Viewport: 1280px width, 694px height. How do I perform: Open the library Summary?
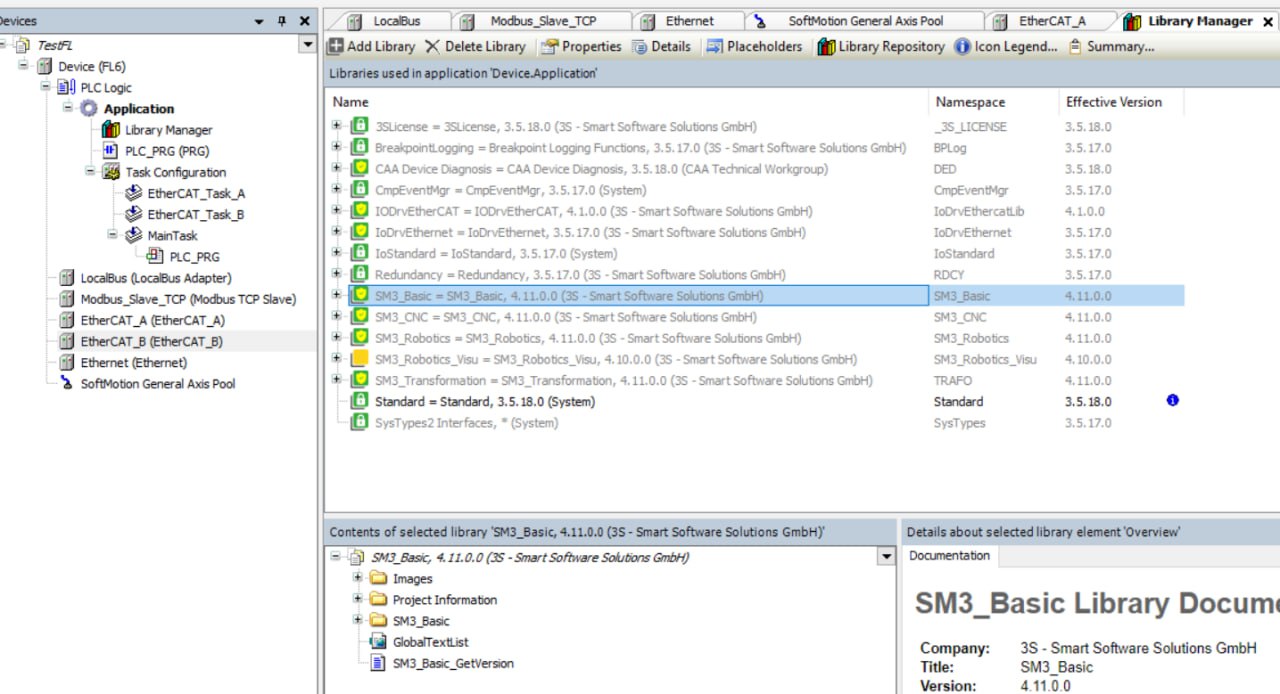pos(1111,46)
